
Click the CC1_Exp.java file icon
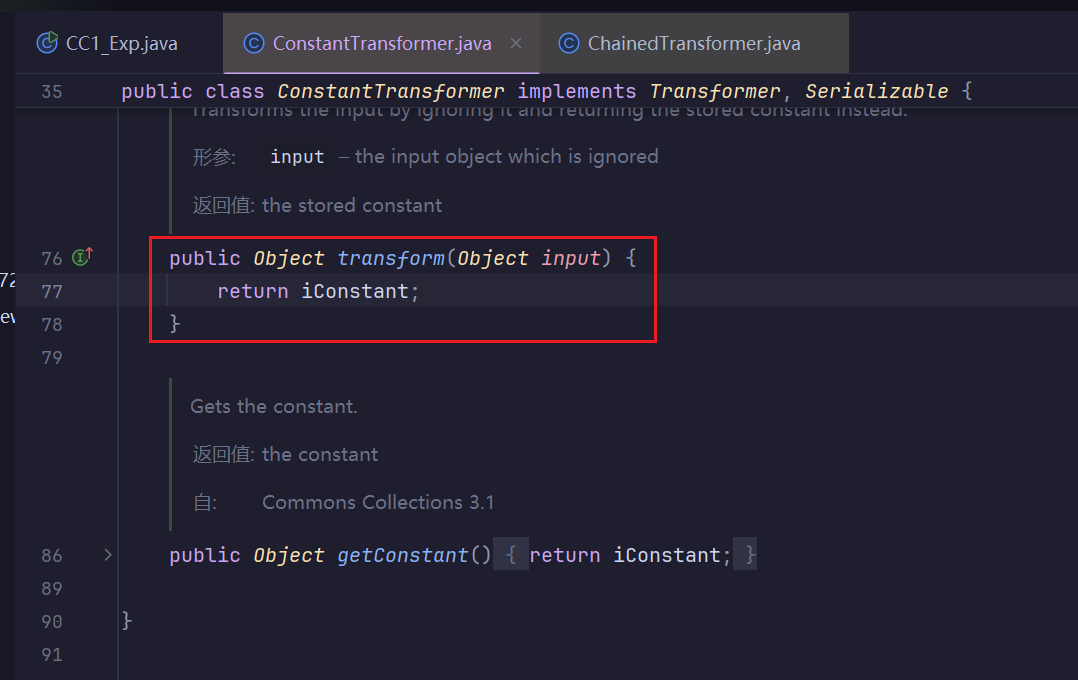point(47,43)
